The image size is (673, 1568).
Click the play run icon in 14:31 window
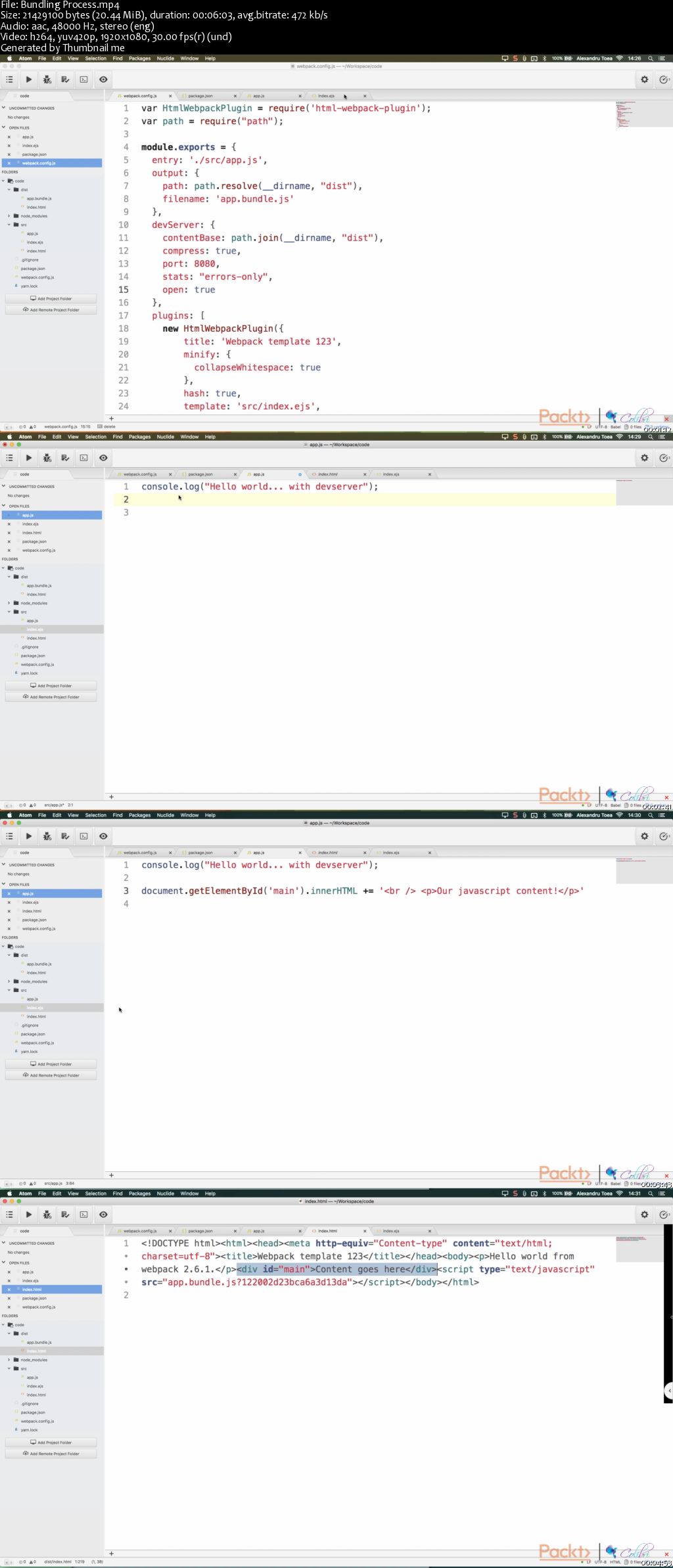tap(28, 1215)
